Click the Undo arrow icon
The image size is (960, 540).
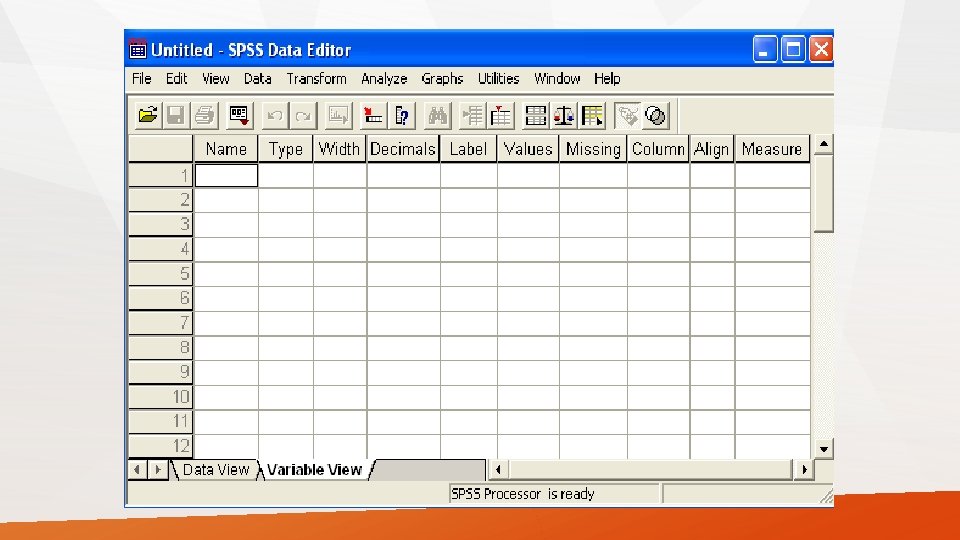275,115
